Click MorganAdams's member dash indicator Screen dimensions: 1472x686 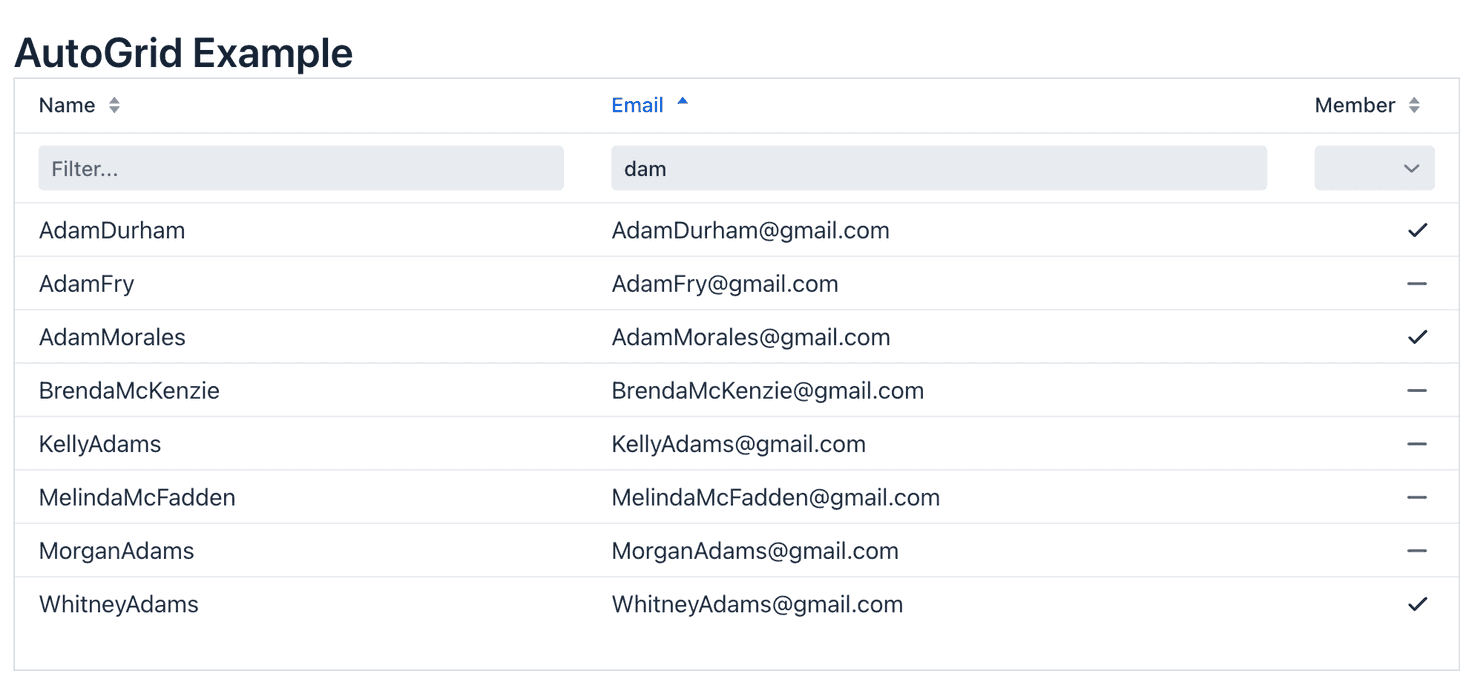1416,551
